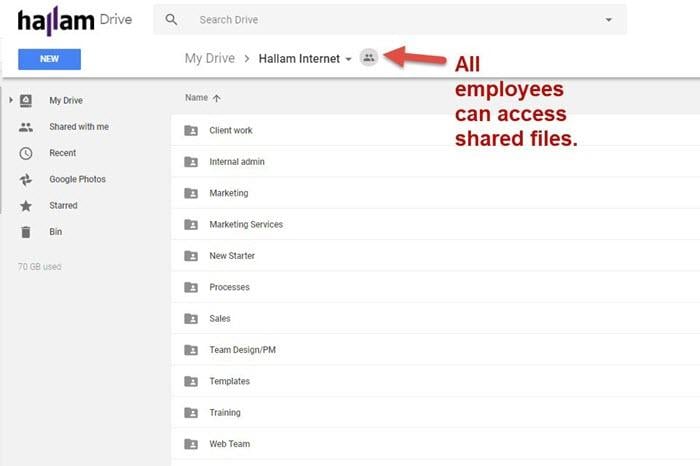The height and width of the screenshot is (466, 700).
Task: Click the Shared with me people icon
Action: [26, 127]
